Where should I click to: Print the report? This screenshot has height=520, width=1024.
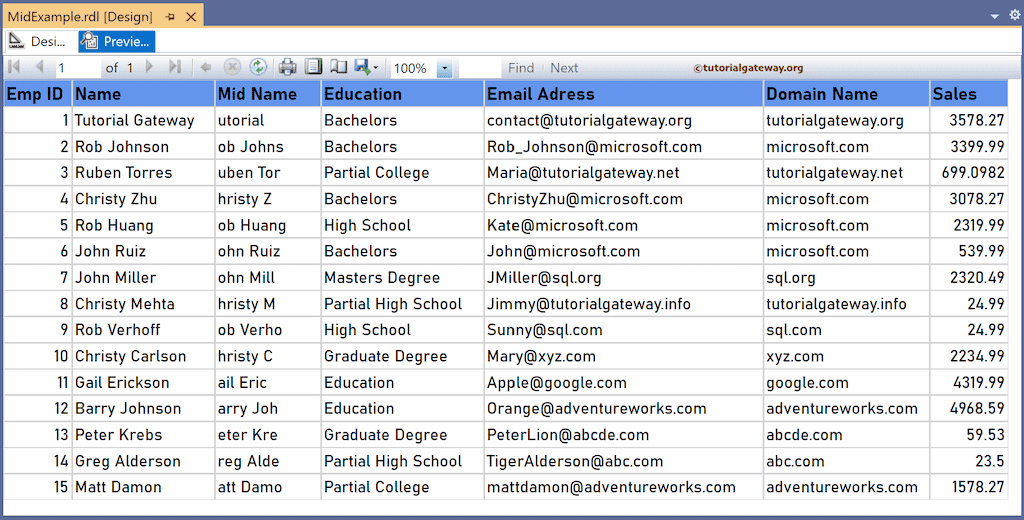click(x=288, y=67)
